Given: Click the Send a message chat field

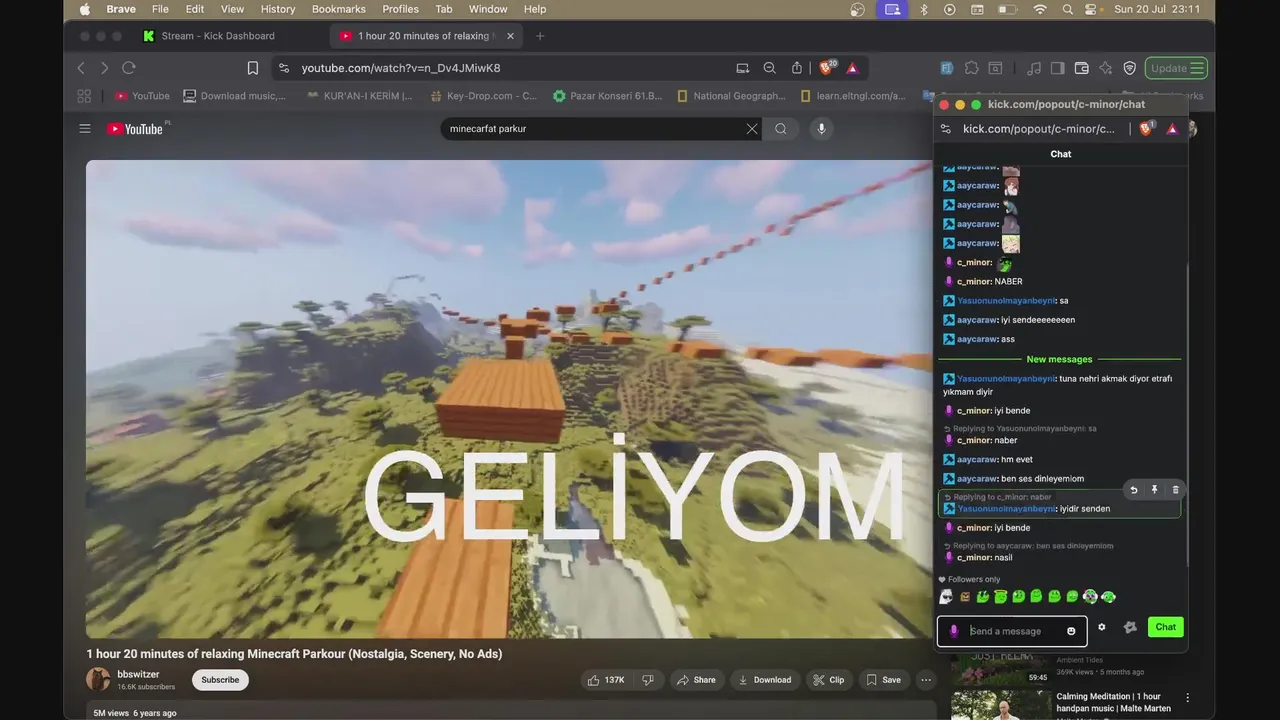Looking at the screenshot, I should [1012, 631].
